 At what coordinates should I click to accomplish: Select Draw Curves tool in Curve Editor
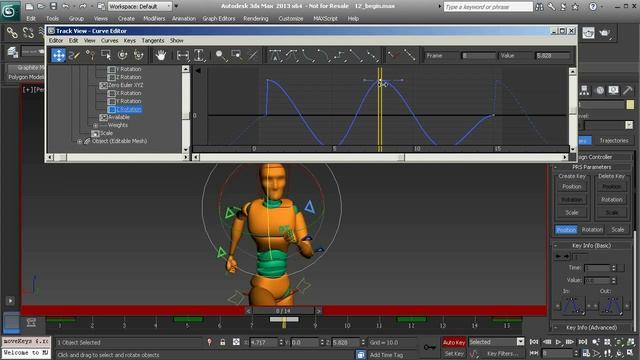click(74, 55)
